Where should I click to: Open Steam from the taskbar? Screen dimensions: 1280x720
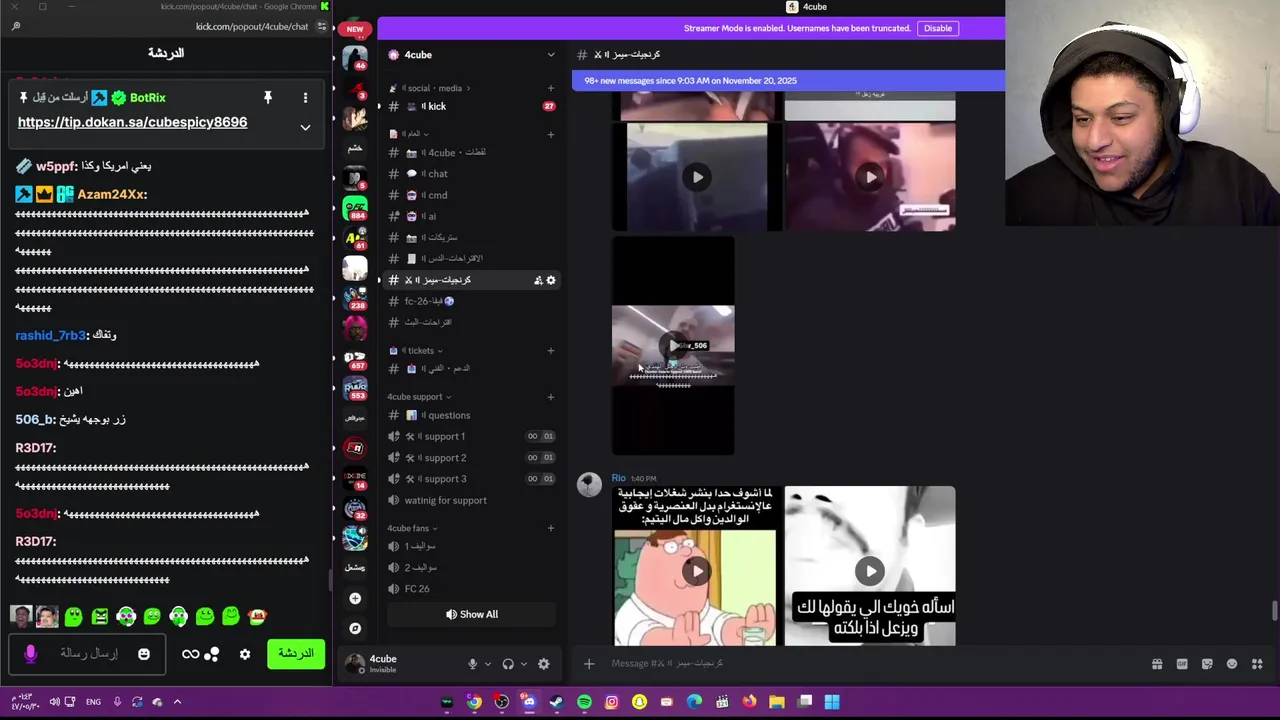click(x=557, y=702)
